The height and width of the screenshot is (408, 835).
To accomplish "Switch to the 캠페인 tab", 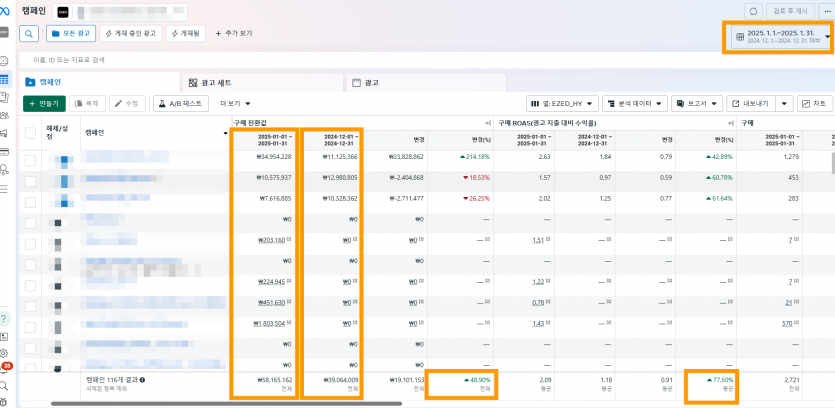I will 99,83.
